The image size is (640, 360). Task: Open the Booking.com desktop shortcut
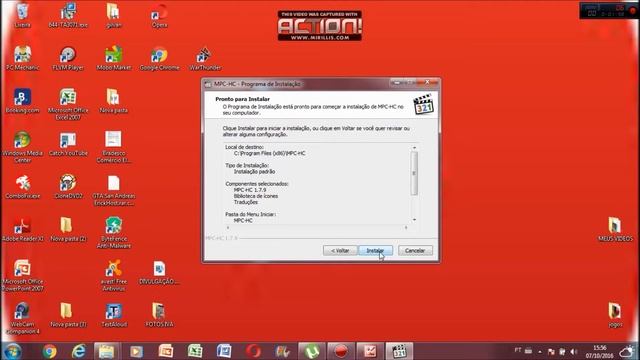pos(22,100)
